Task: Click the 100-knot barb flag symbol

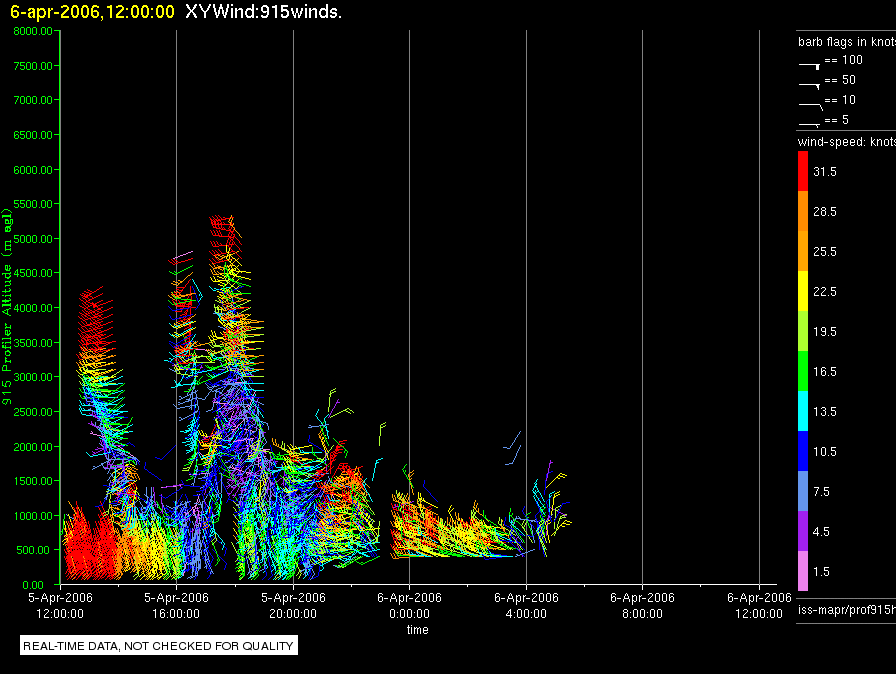Action: 809,62
